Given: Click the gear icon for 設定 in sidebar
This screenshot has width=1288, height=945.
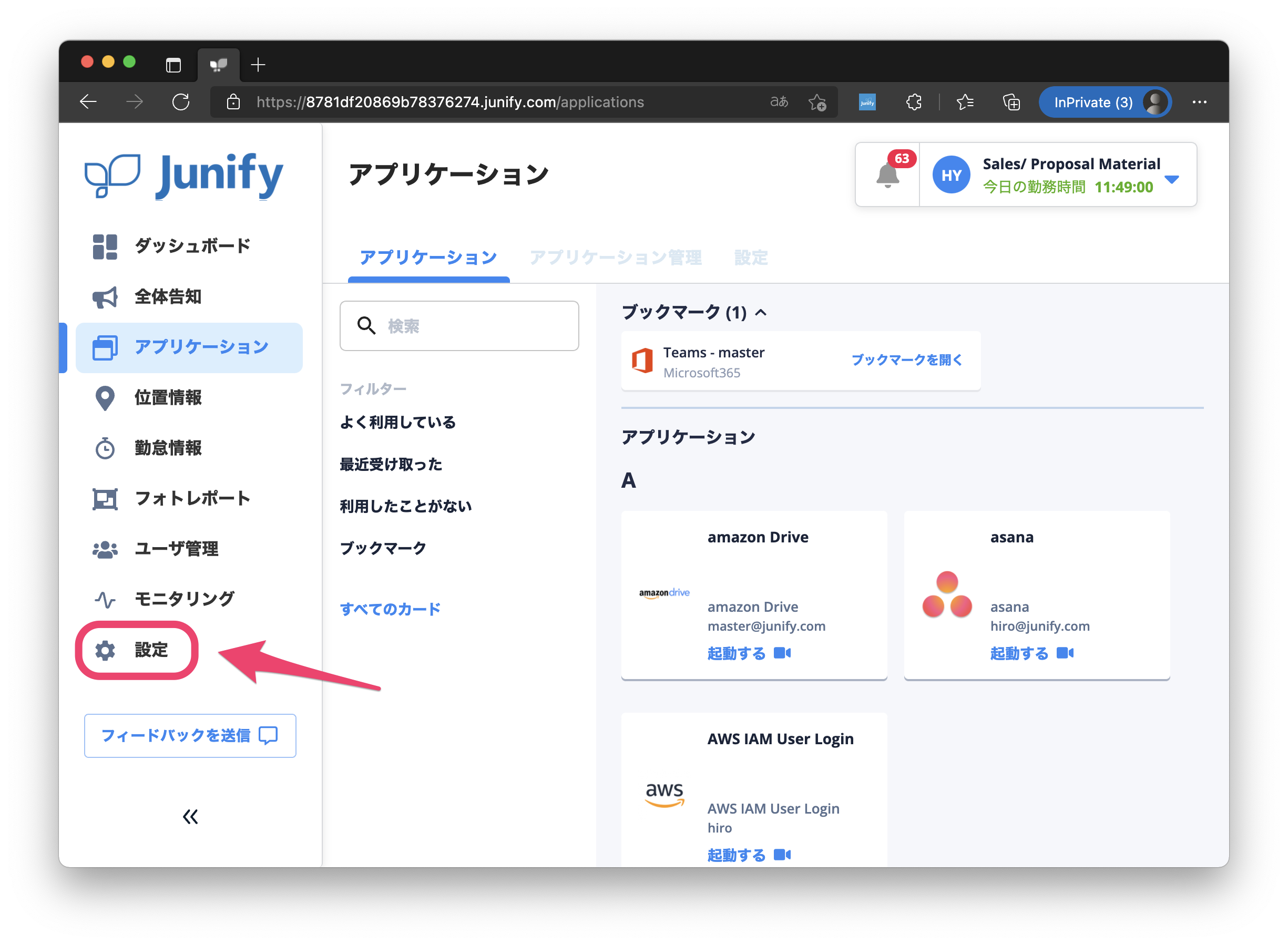Looking at the screenshot, I should pos(105,650).
